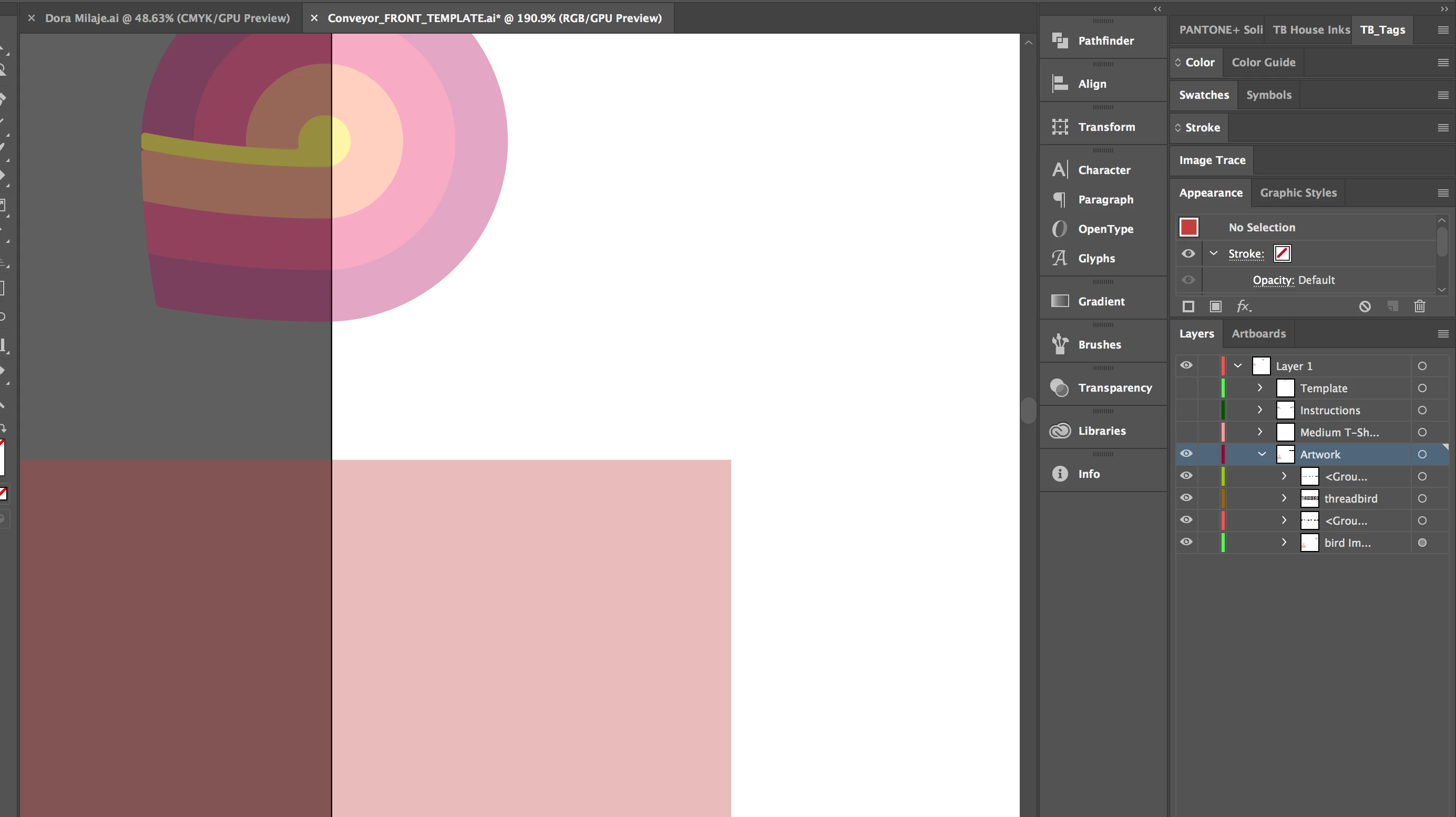
Task: Toggle visibility of Layer 1
Action: pyautogui.click(x=1186, y=365)
